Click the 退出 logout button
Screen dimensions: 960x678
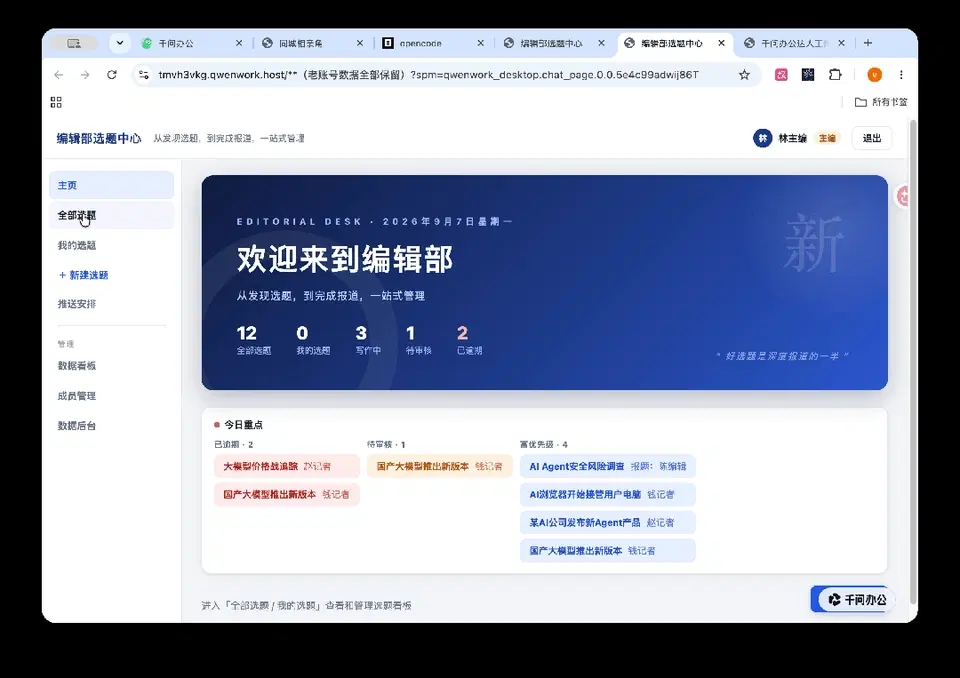tap(872, 138)
